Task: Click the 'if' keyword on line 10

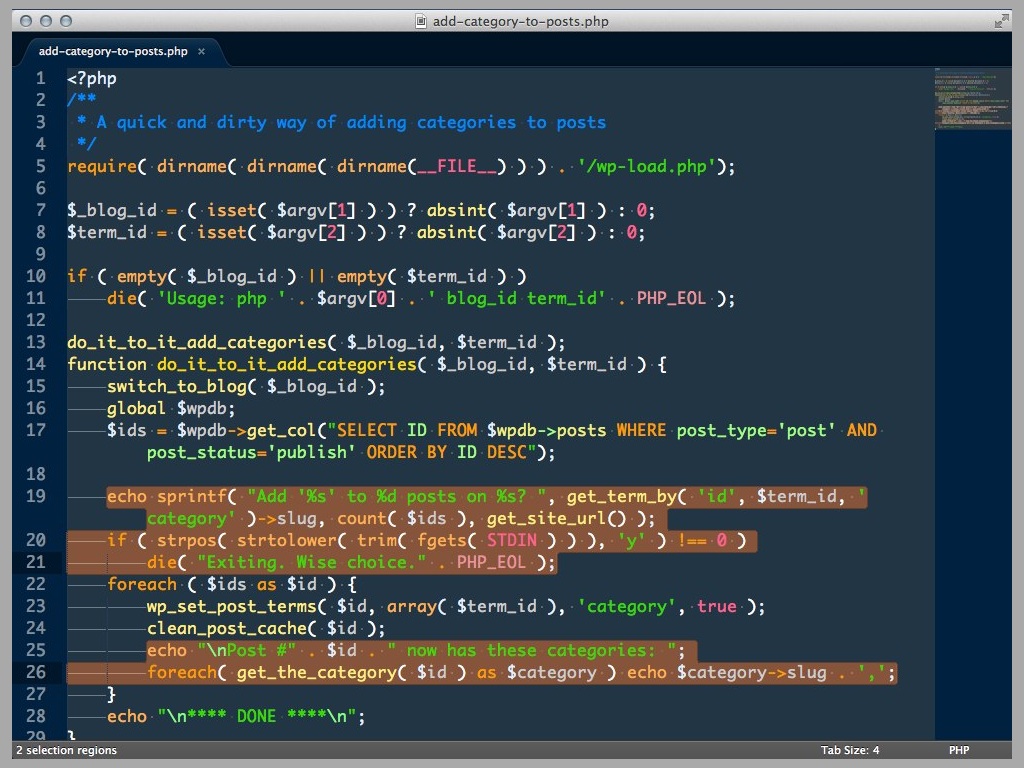Action: tap(77, 276)
